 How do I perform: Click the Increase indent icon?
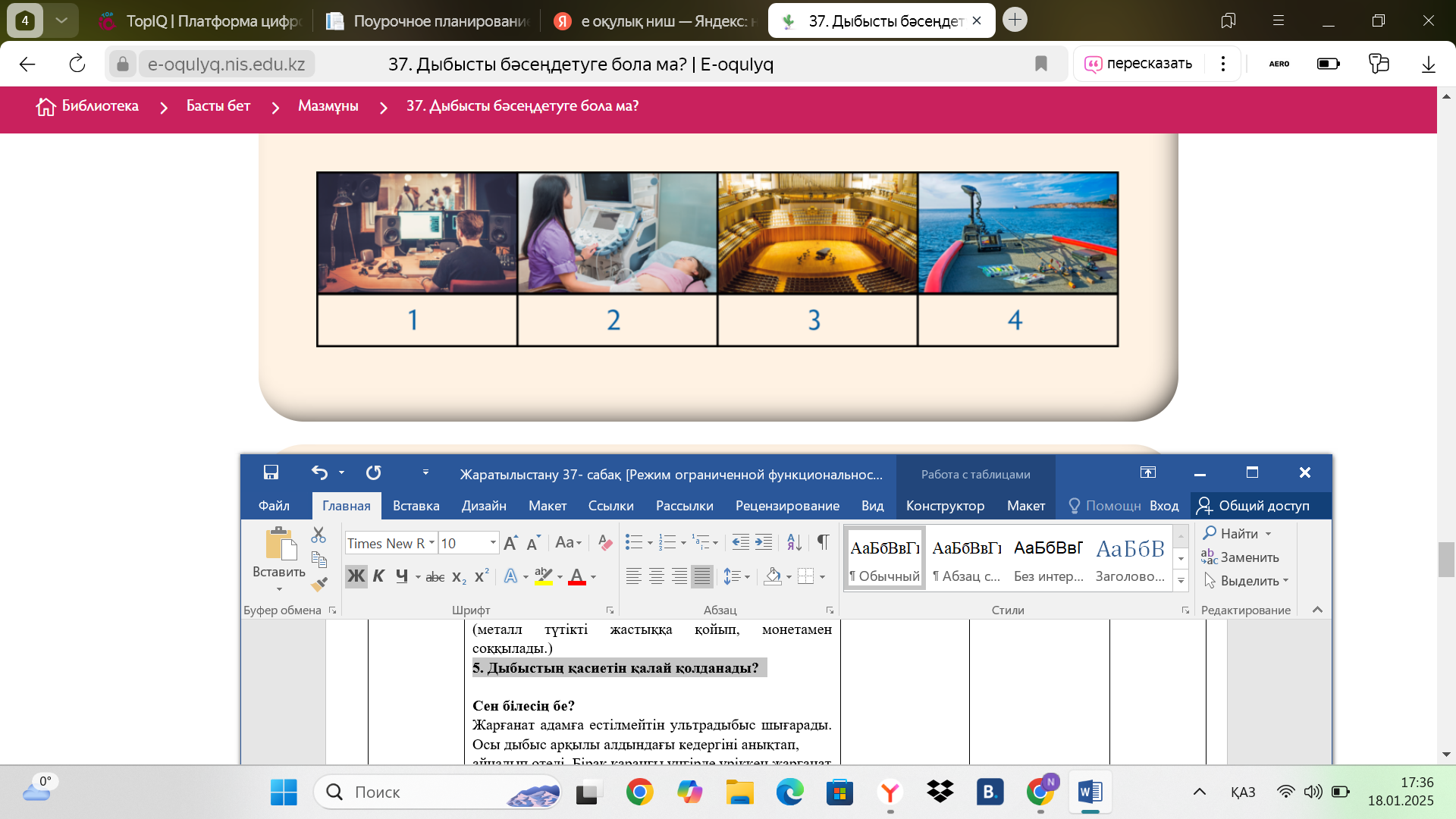click(764, 542)
